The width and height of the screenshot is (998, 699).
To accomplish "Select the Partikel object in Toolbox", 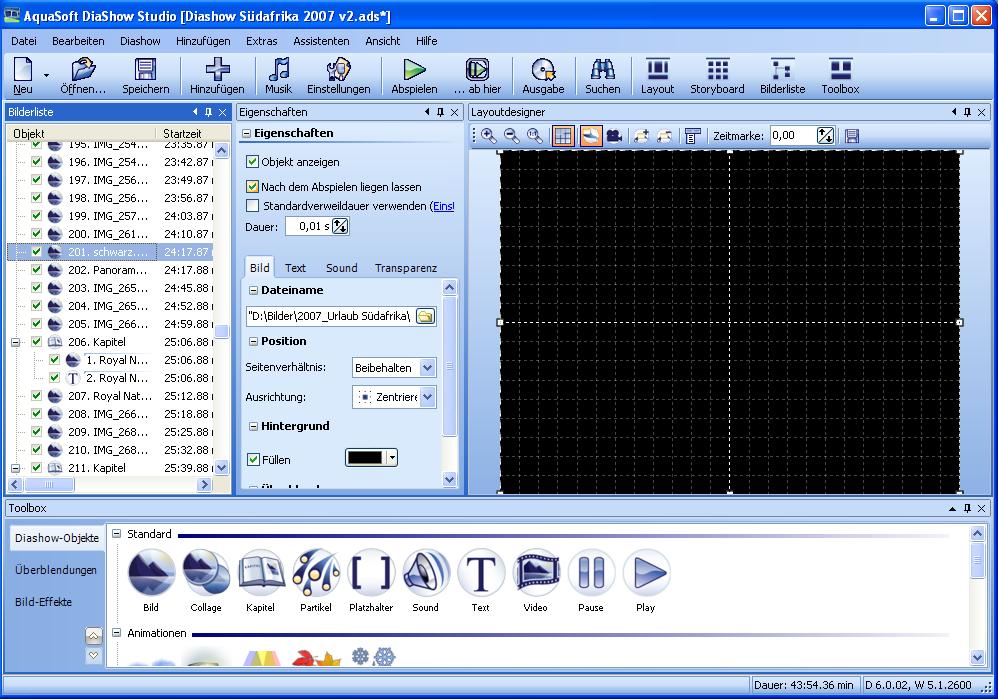I will tap(316, 575).
